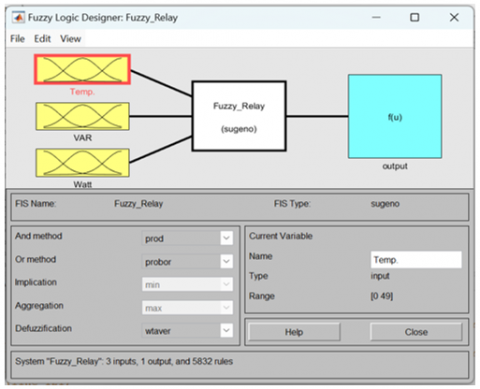Expand the Or method probor dropdown
This screenshot has width=480, height=389.
(187, 262)
